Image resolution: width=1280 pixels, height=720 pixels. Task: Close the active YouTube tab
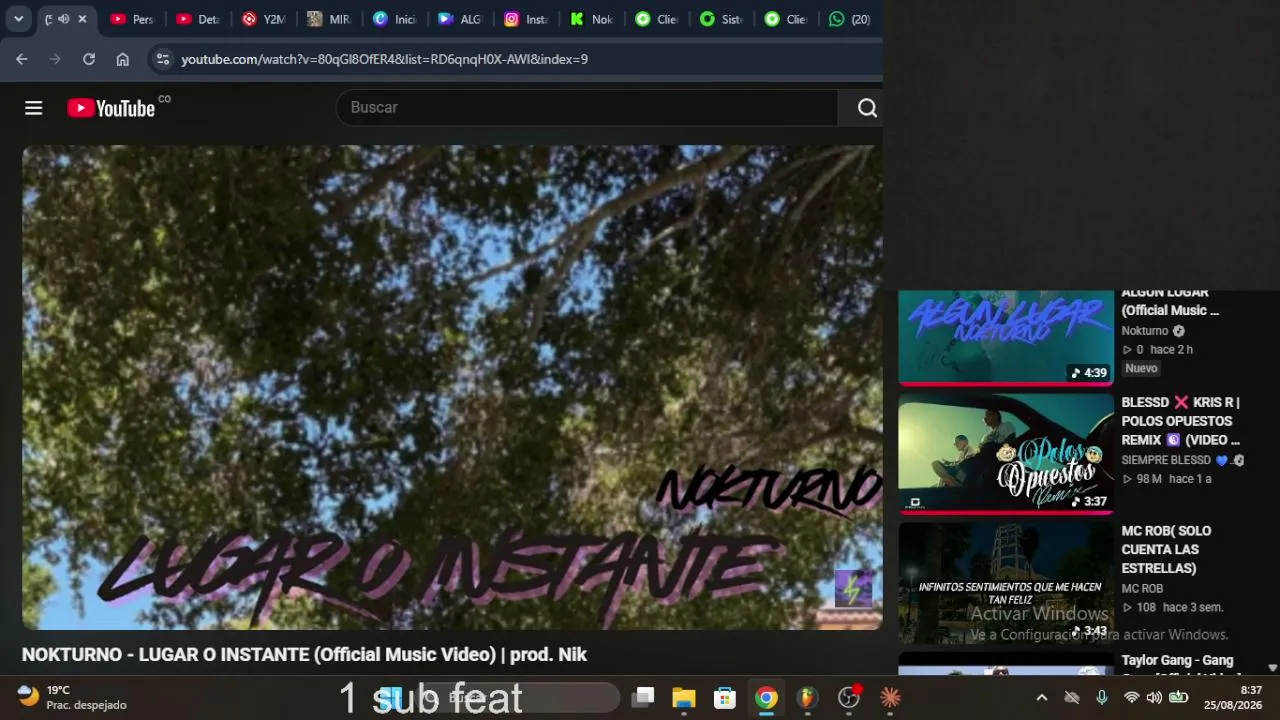[82, 19]
